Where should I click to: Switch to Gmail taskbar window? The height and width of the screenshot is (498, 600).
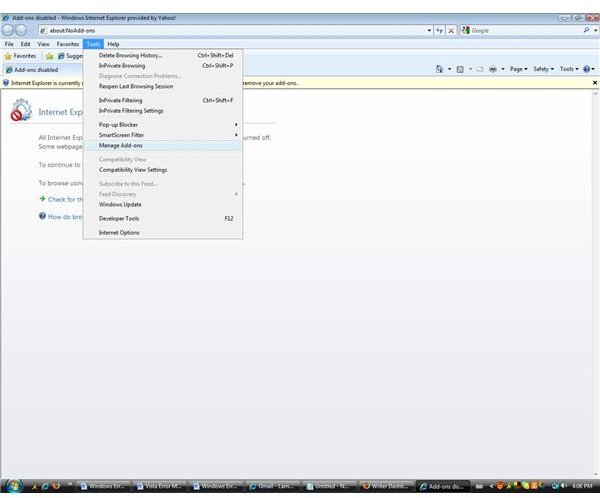tap(273, 486)
